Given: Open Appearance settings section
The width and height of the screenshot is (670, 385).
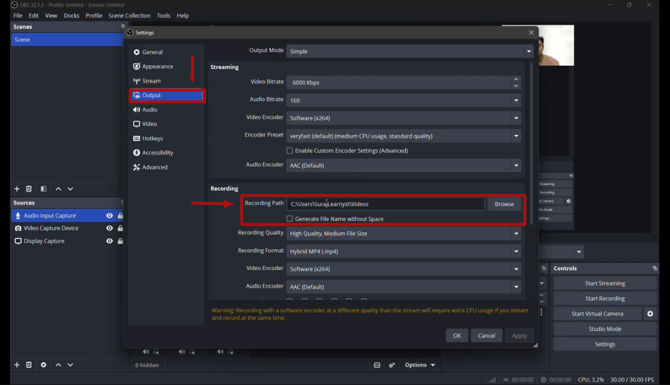Looking at the screenshot, I should [x=153, y=67].
